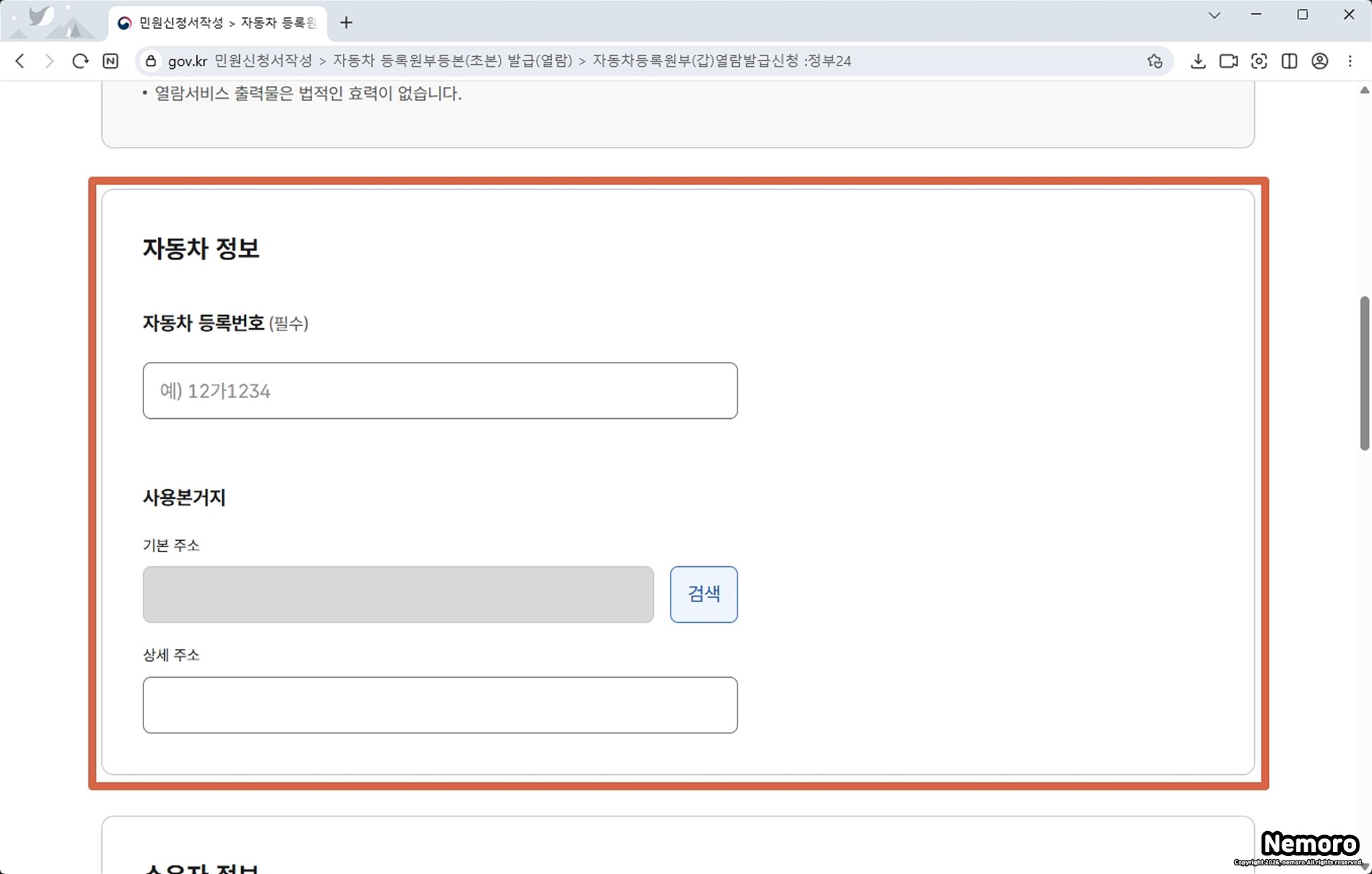Click the 자동차 등록번호 input field
The image size is (1372, 874).
point(439,391)
